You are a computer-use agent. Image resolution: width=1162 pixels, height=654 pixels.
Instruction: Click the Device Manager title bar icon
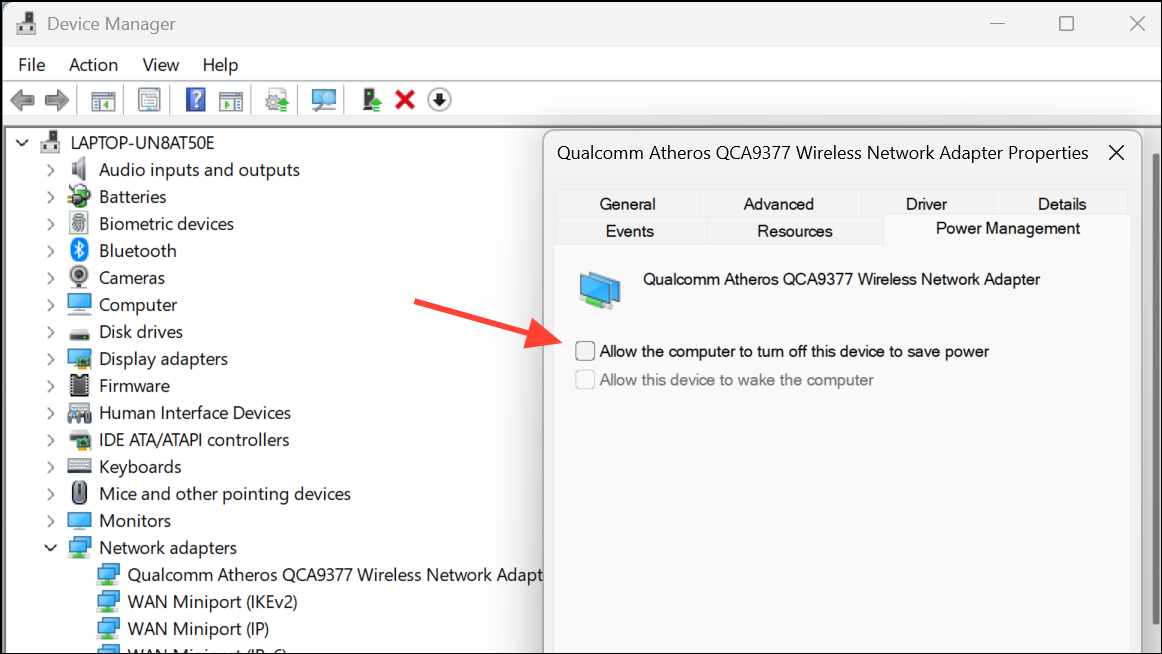coord(27,23)
